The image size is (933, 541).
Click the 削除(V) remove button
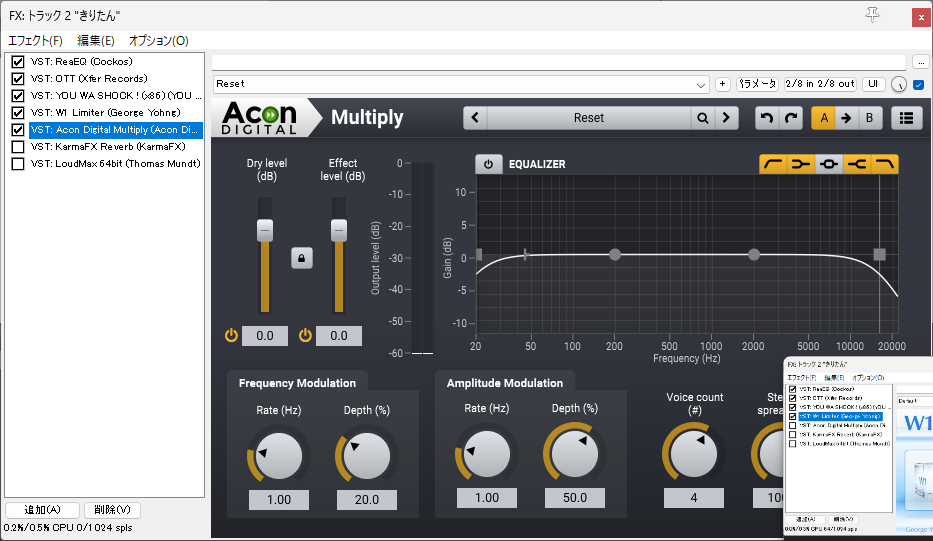112,510
